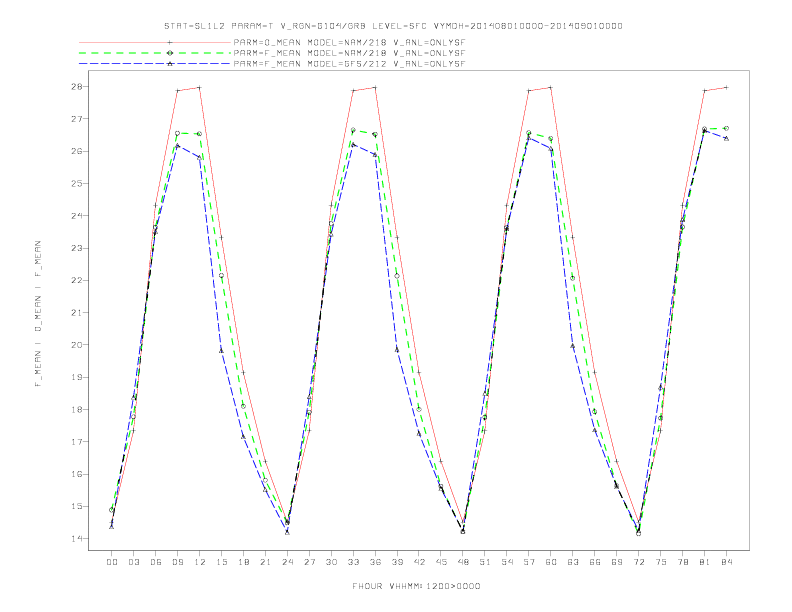
Task: Click the x-axis tick label 66
Action: [595, 562]
